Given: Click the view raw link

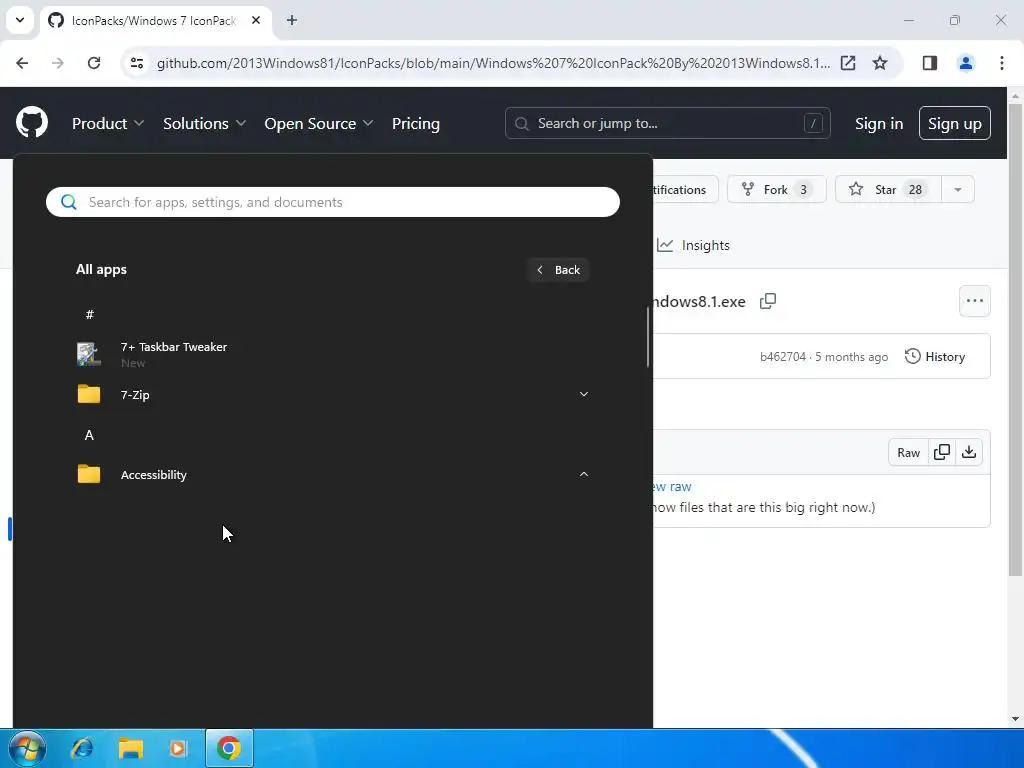Looking at the screenshot, I should [x=672, y=487].
